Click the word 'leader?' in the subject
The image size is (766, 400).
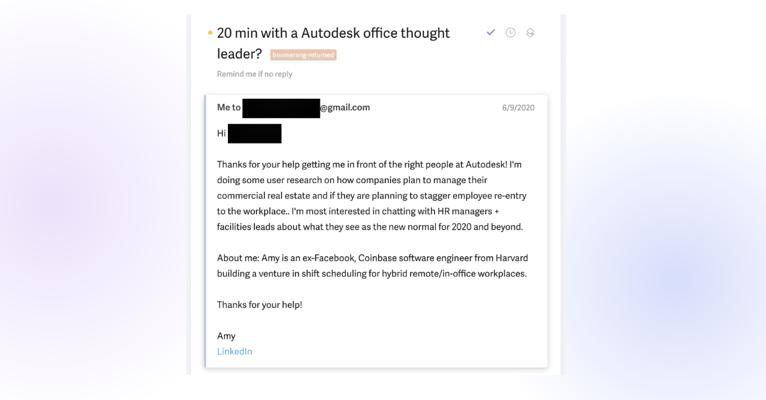239,54
